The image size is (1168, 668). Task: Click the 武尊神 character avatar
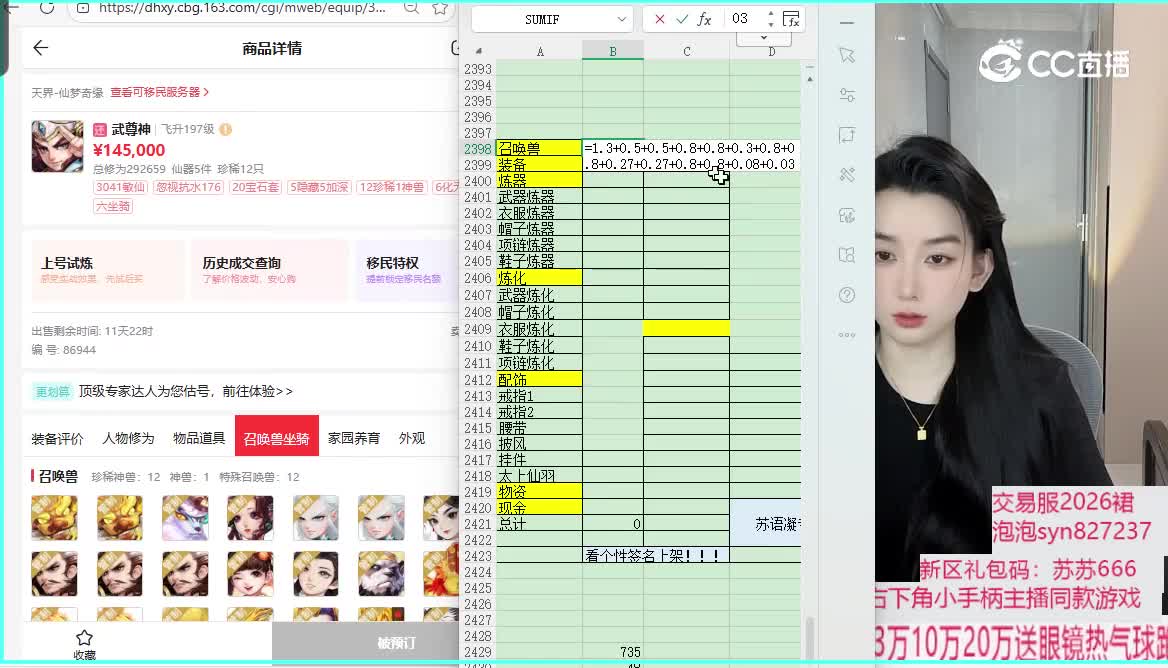(57, 147)
